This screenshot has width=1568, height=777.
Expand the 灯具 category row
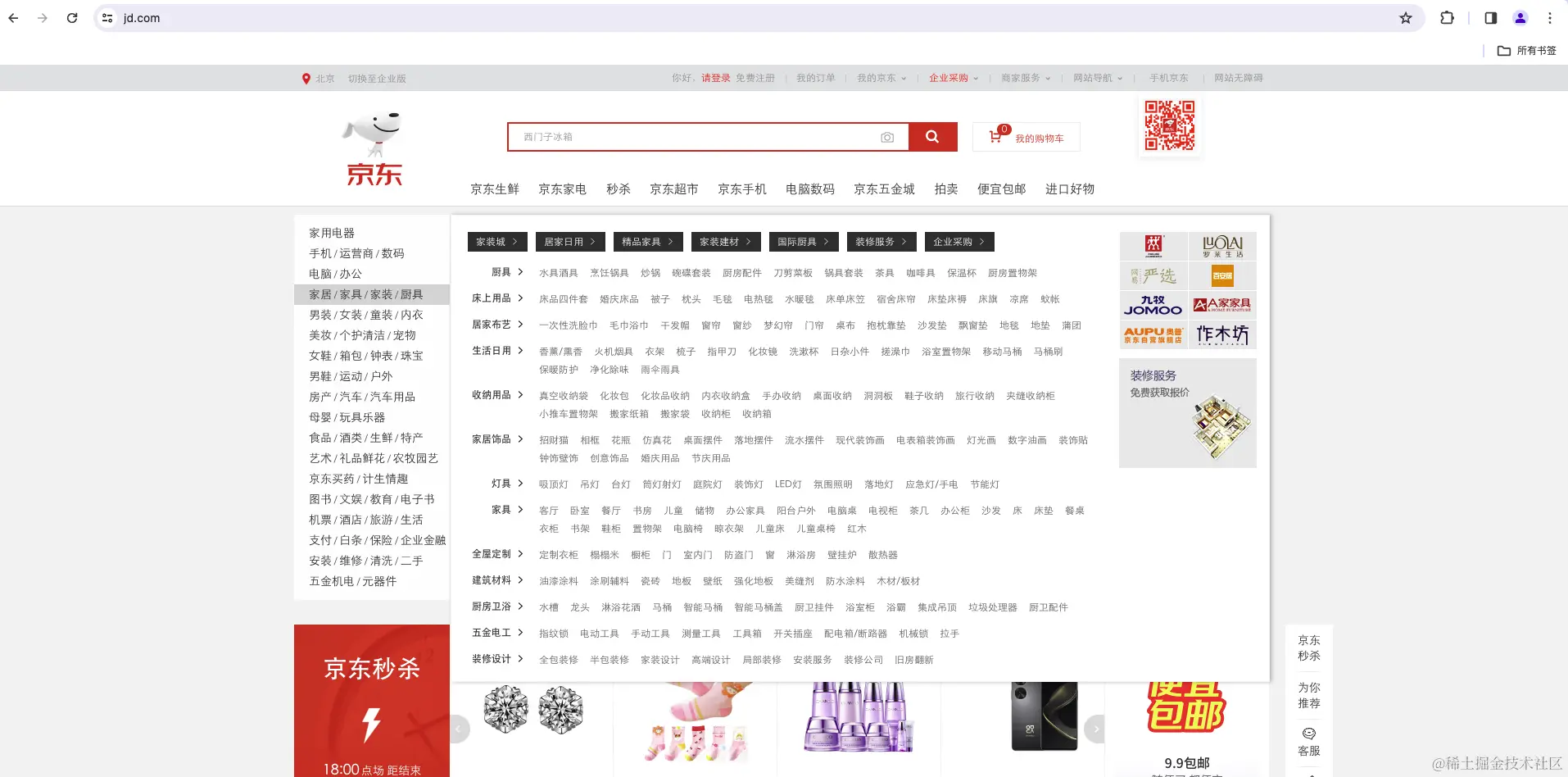(x=507, y=484)
